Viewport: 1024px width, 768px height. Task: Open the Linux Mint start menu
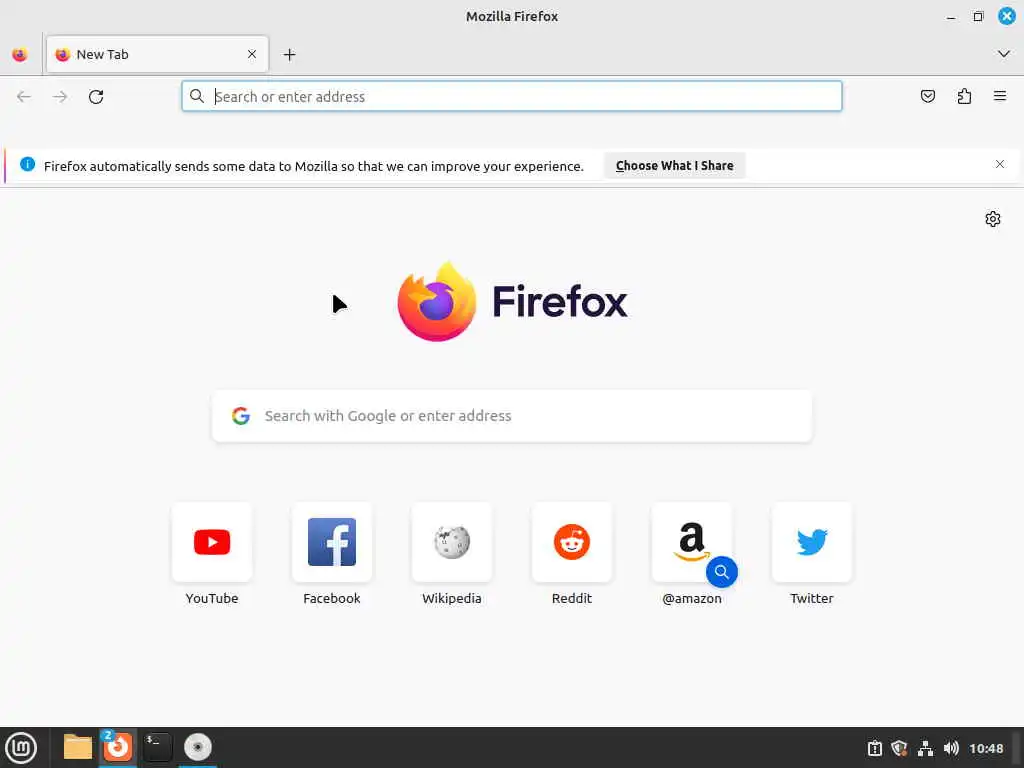tap(21, 748)
